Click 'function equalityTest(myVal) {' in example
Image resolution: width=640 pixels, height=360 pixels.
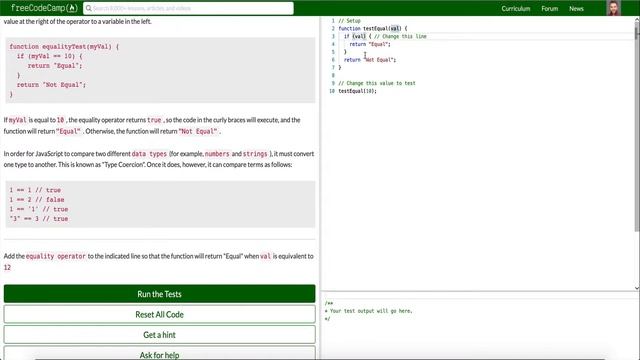point(64,47)
